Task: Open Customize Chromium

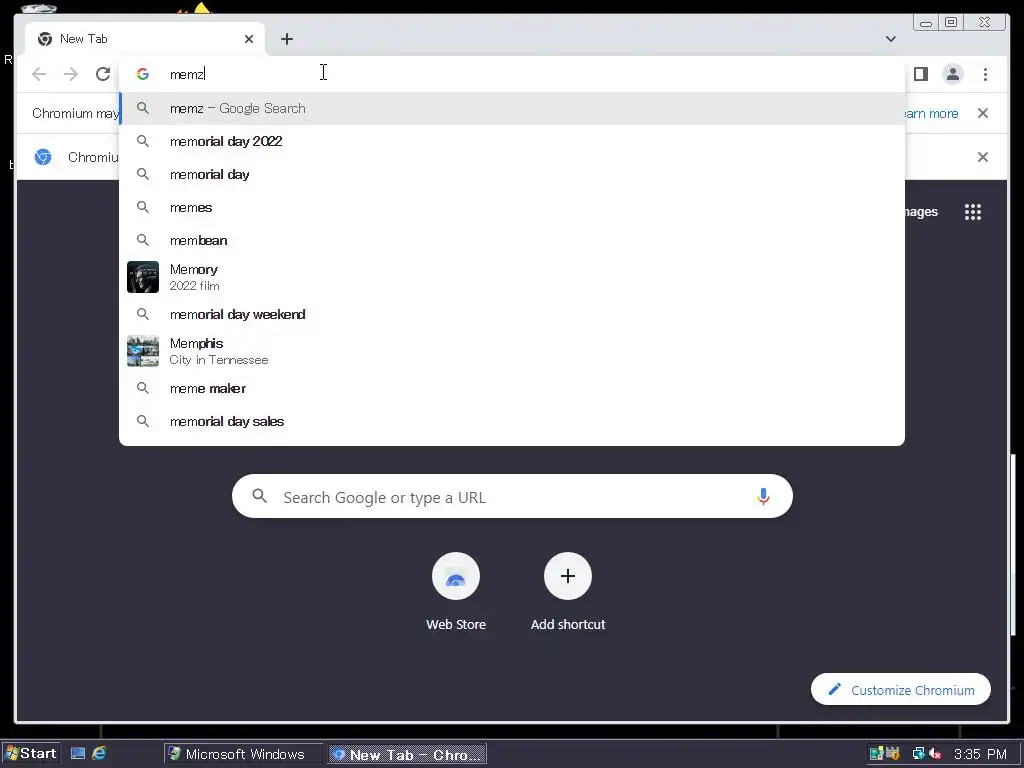Action: (901, 690)
